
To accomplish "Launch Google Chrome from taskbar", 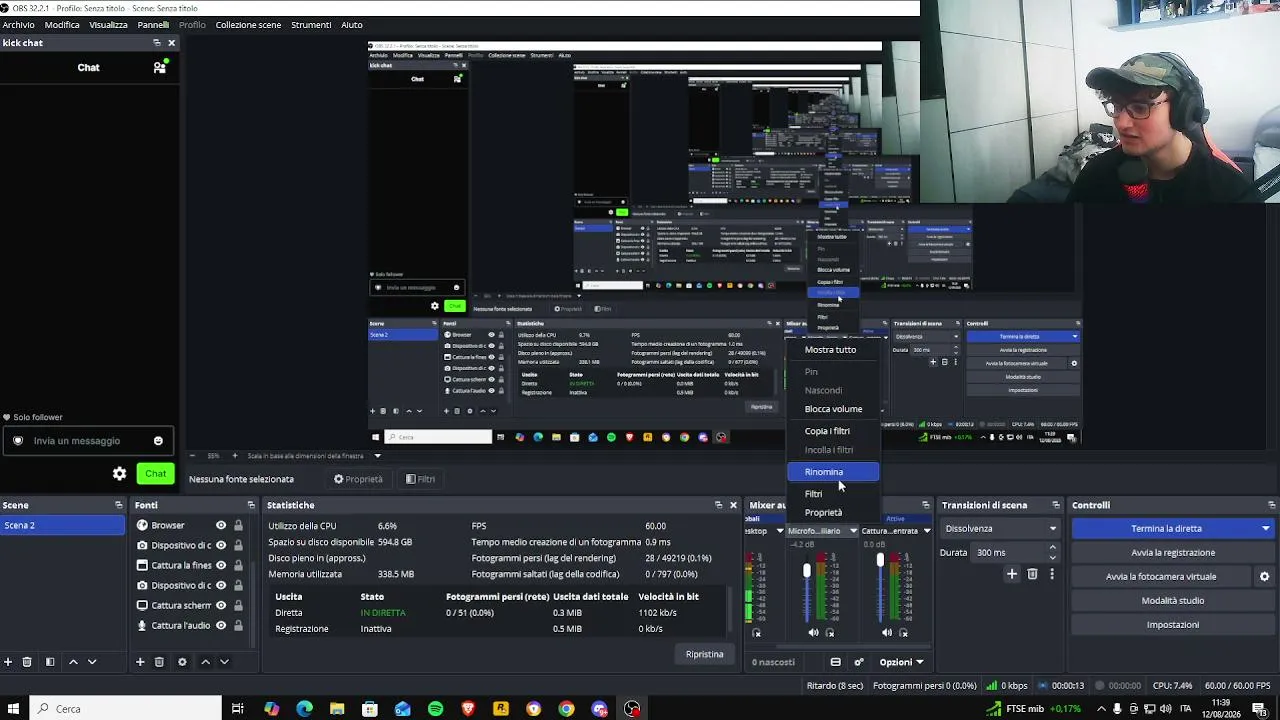I will click(566, 709).
